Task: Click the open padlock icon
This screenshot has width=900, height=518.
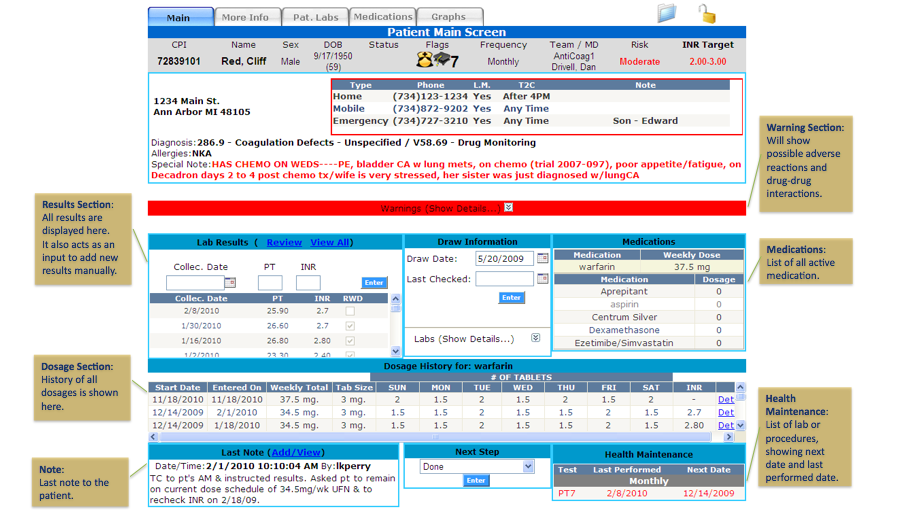Action: [x=707, y=14]
